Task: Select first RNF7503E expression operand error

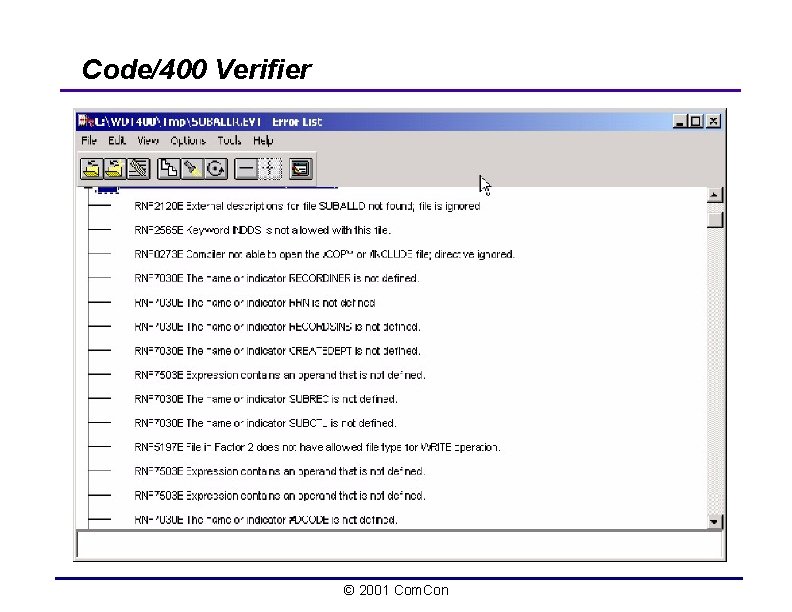Action: (x=280, y=375)
